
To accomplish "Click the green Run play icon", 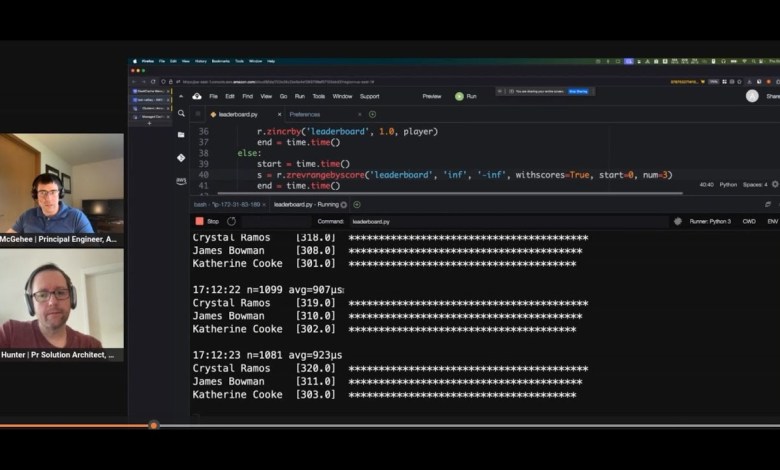I will (x=459, y=96).
